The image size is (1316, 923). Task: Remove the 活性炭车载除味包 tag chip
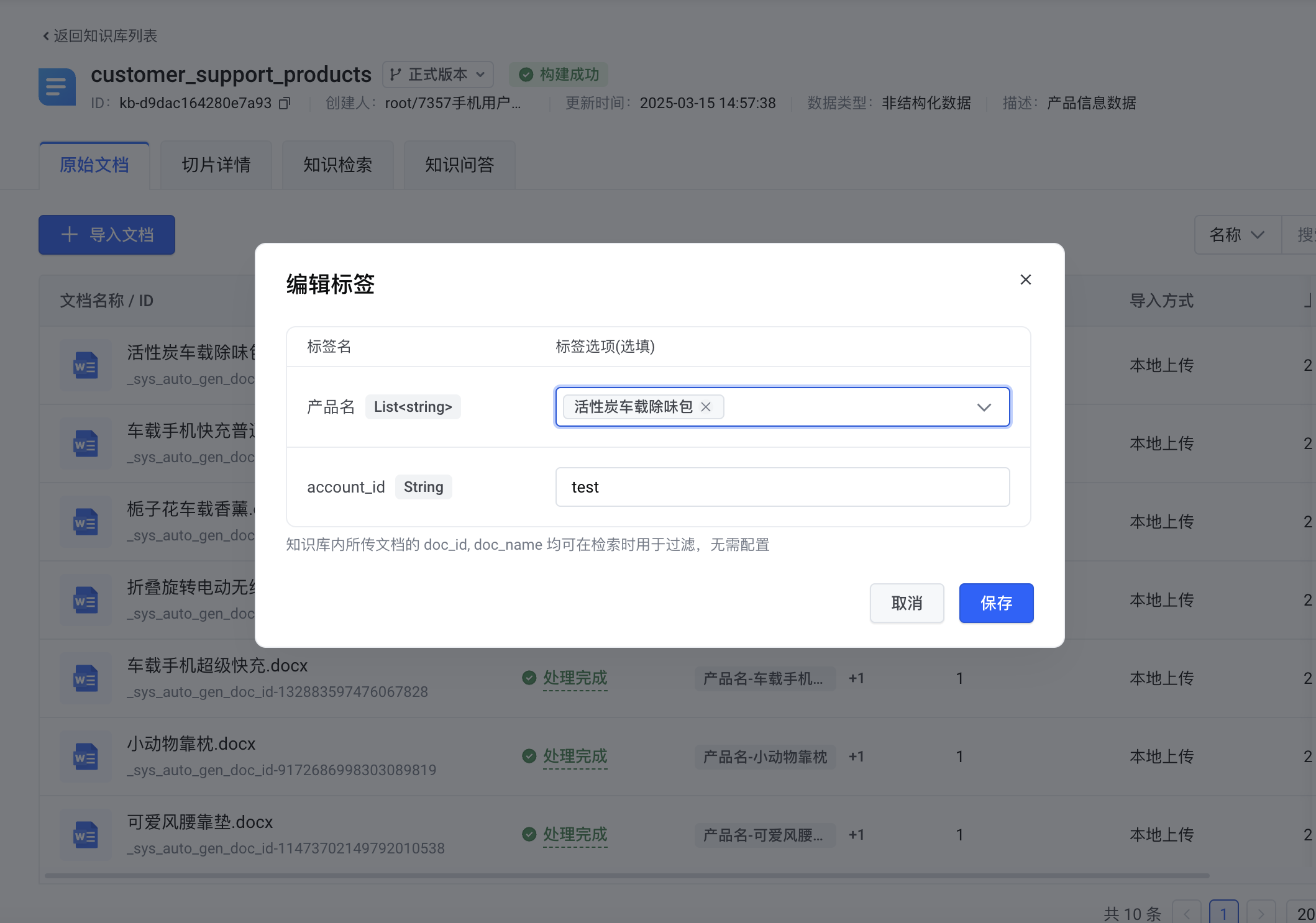[x=706, y=407]
